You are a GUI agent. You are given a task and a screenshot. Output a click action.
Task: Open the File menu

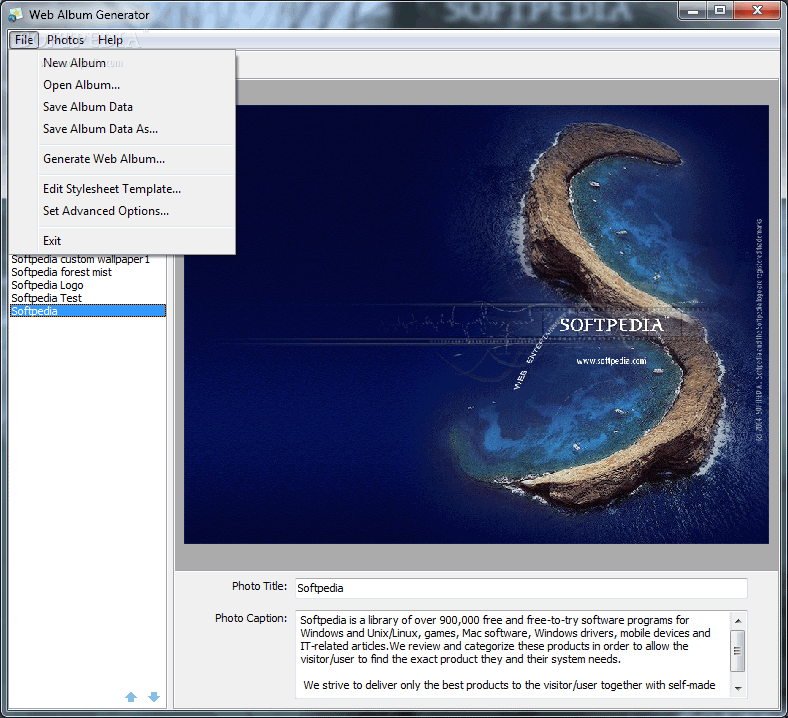[24, 40]
